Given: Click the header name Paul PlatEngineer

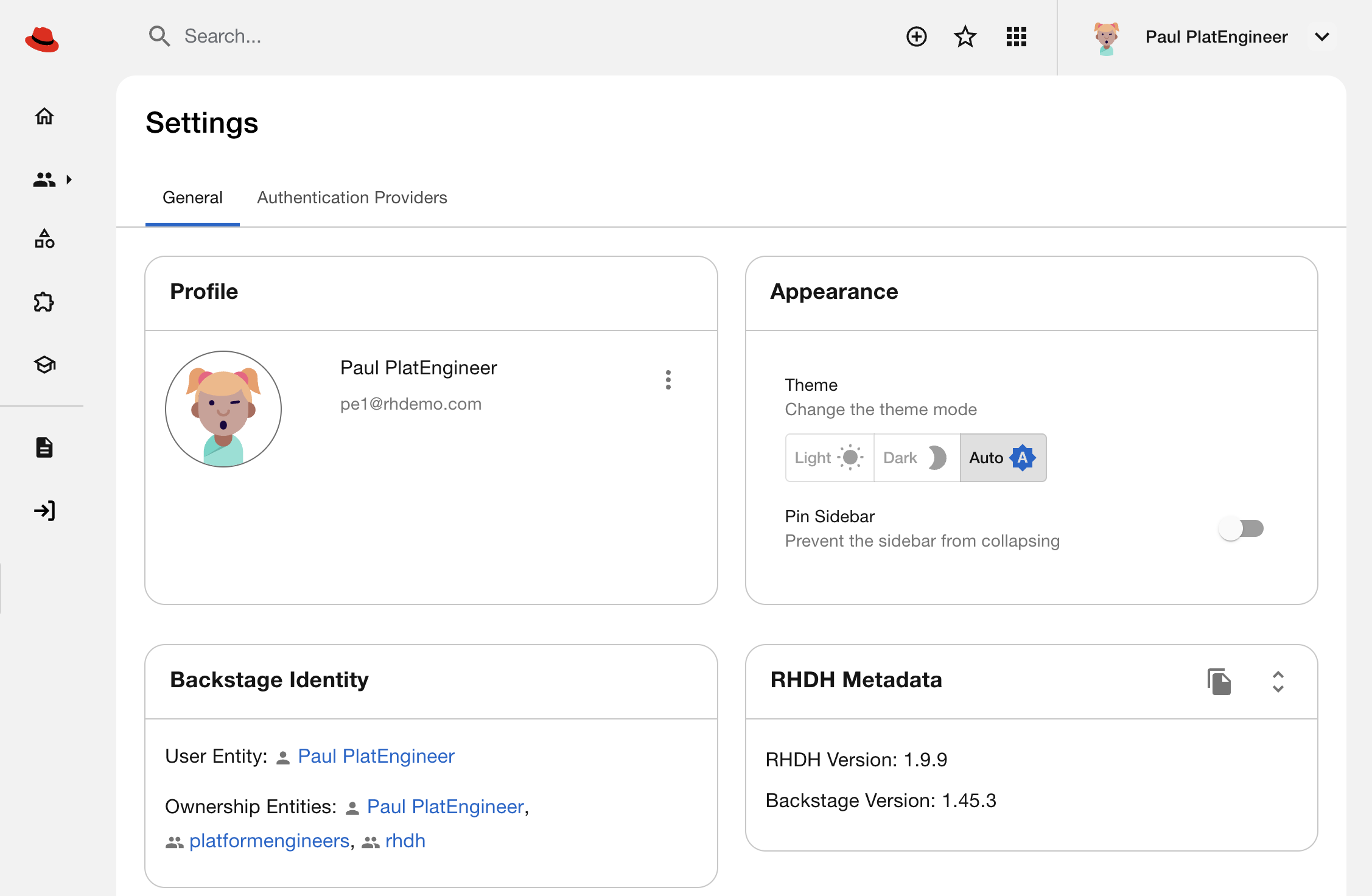Looking at the screenshot, I should (1216, 37).
